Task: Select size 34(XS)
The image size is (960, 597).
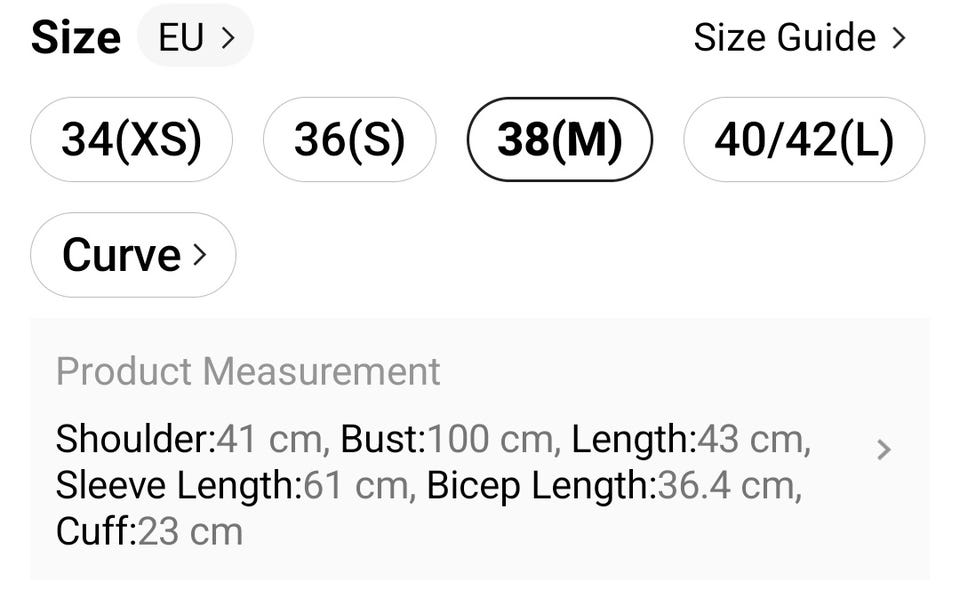Action: coord(131,139)
